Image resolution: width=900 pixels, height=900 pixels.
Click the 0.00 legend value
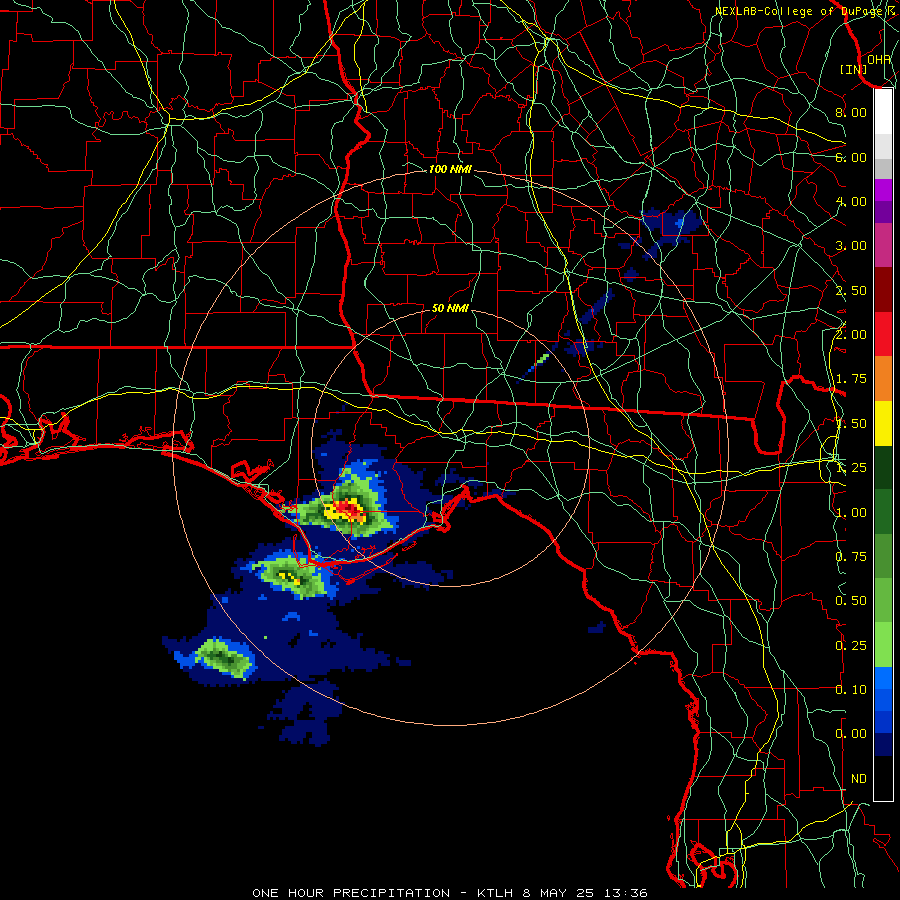tap(851, 734)
